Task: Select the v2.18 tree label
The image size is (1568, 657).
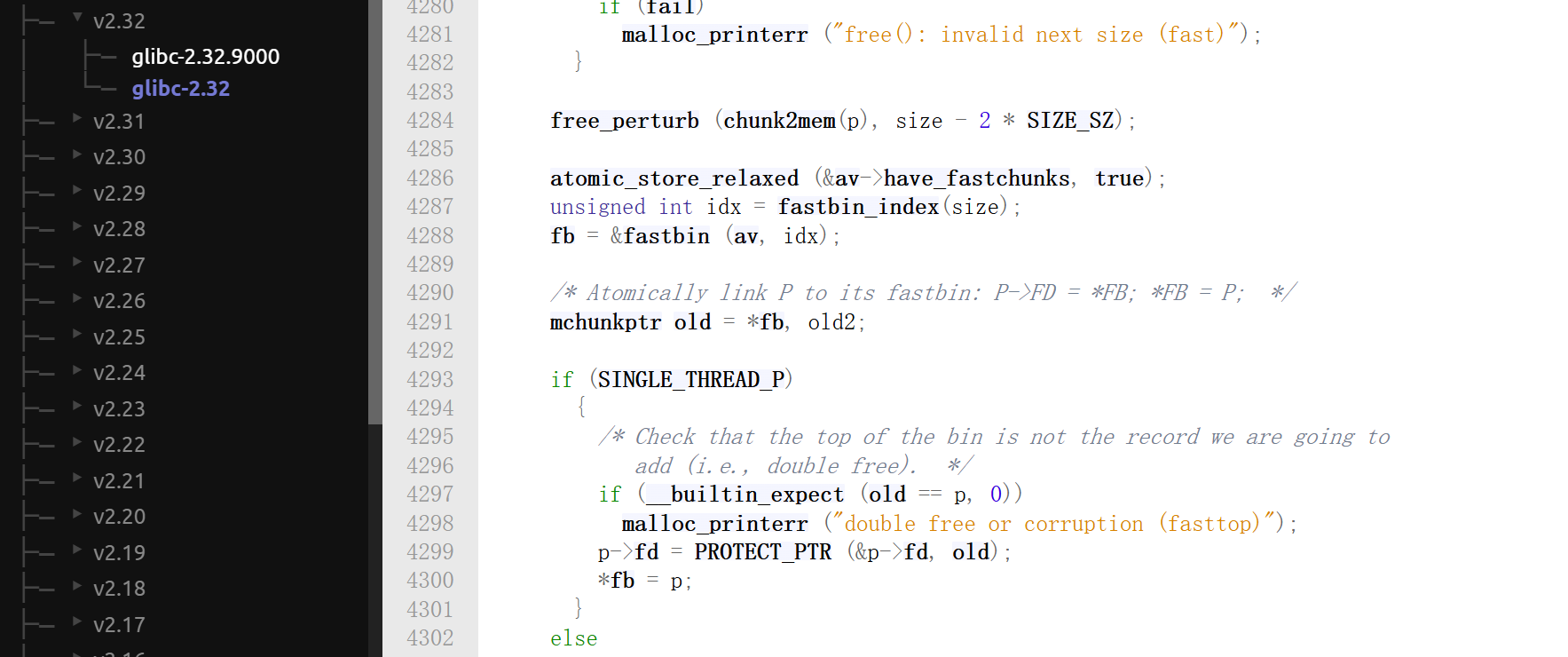Action: click(119, 589)
